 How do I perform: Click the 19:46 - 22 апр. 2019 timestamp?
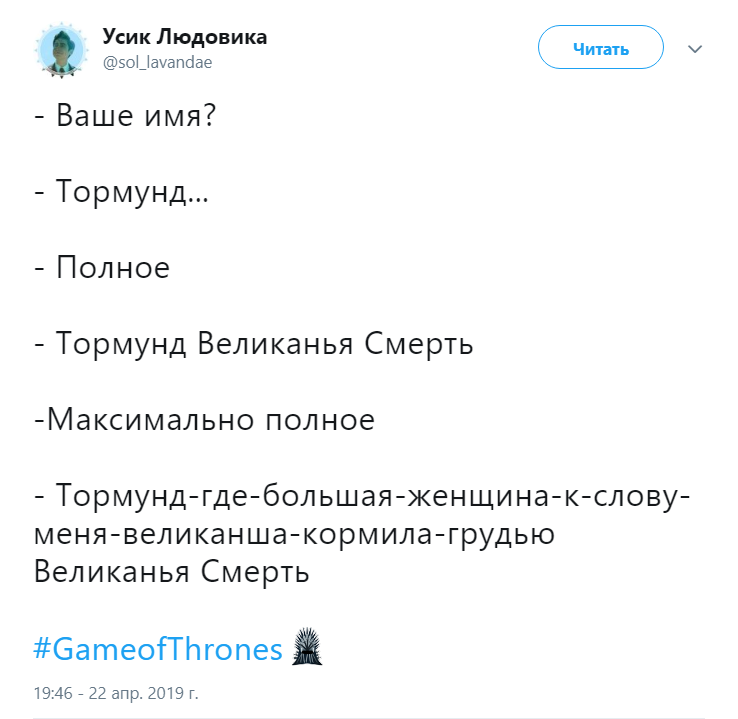click(116, 692)
